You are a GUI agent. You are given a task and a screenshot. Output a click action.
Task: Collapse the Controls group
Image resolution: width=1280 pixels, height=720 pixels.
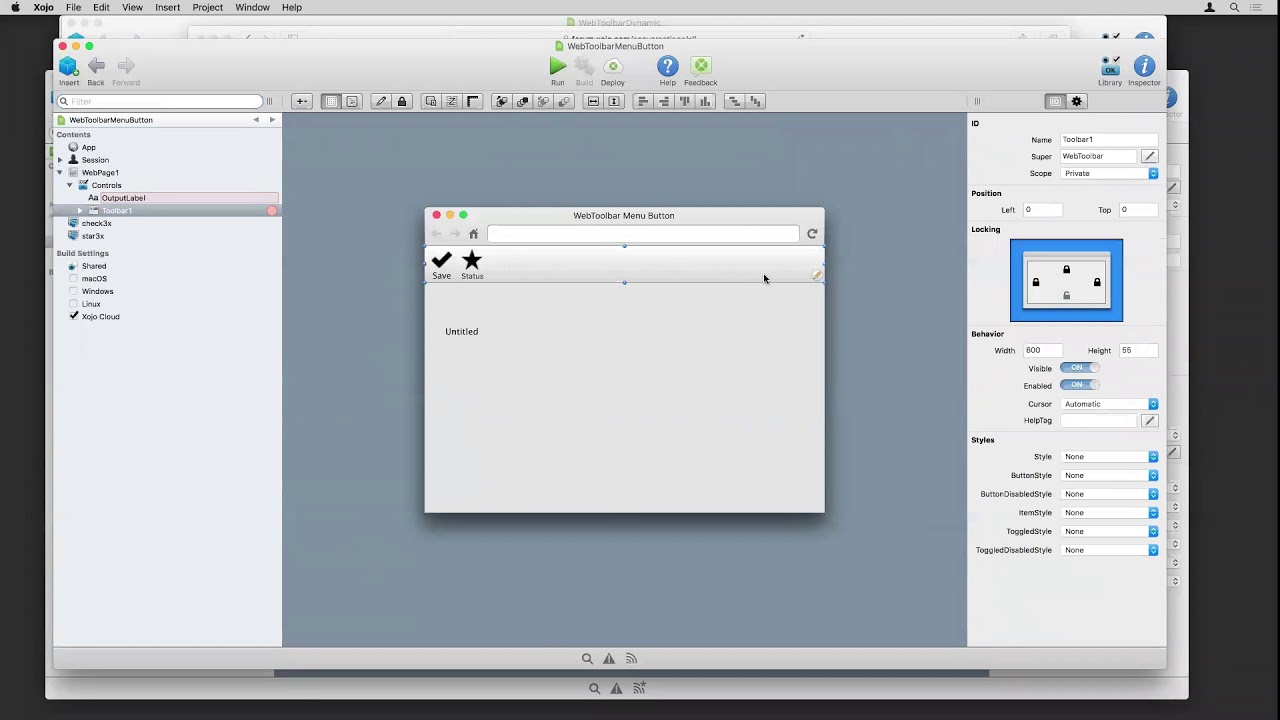[x=70, y=185]
